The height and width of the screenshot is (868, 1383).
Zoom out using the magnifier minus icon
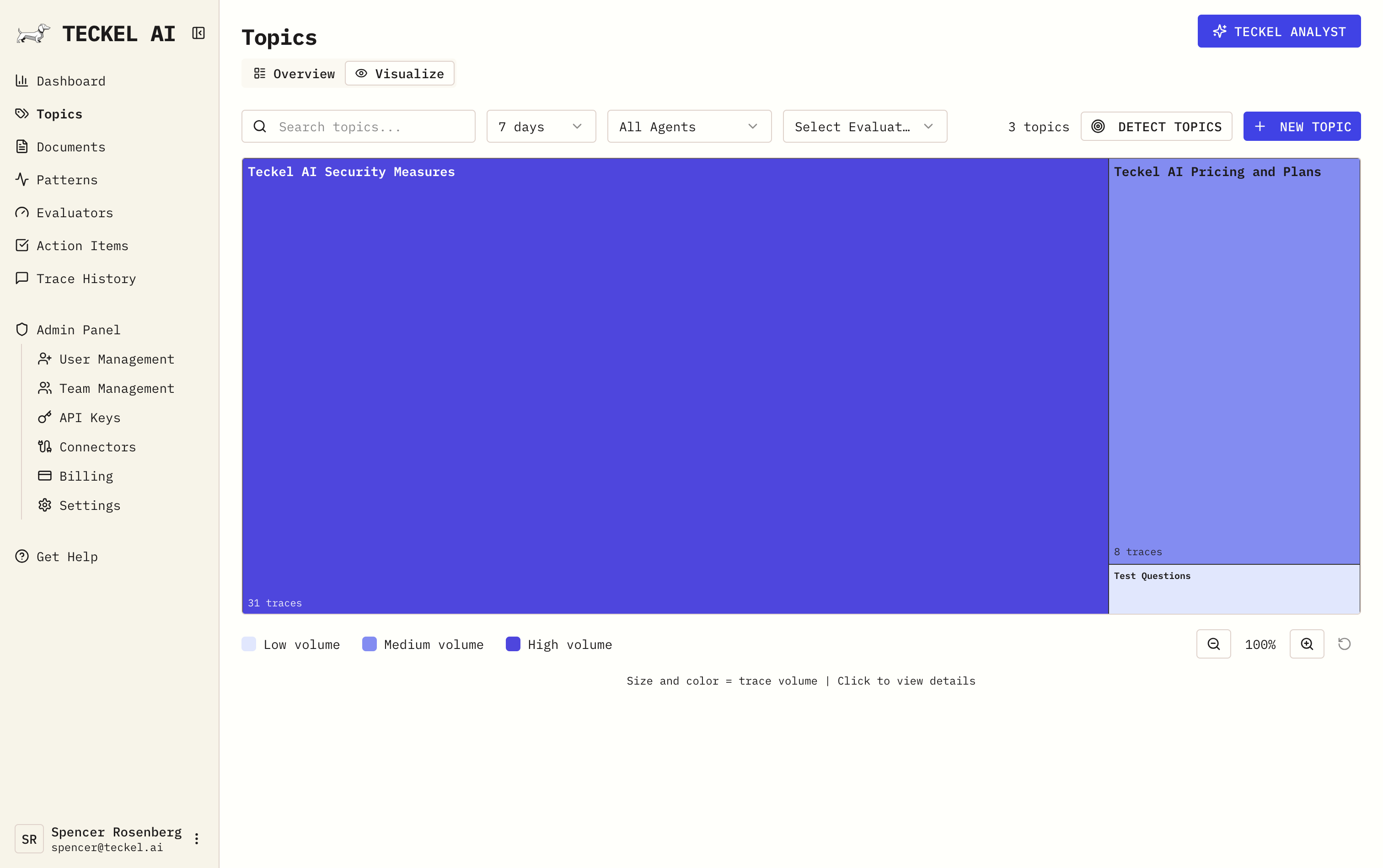[1213, 643]
